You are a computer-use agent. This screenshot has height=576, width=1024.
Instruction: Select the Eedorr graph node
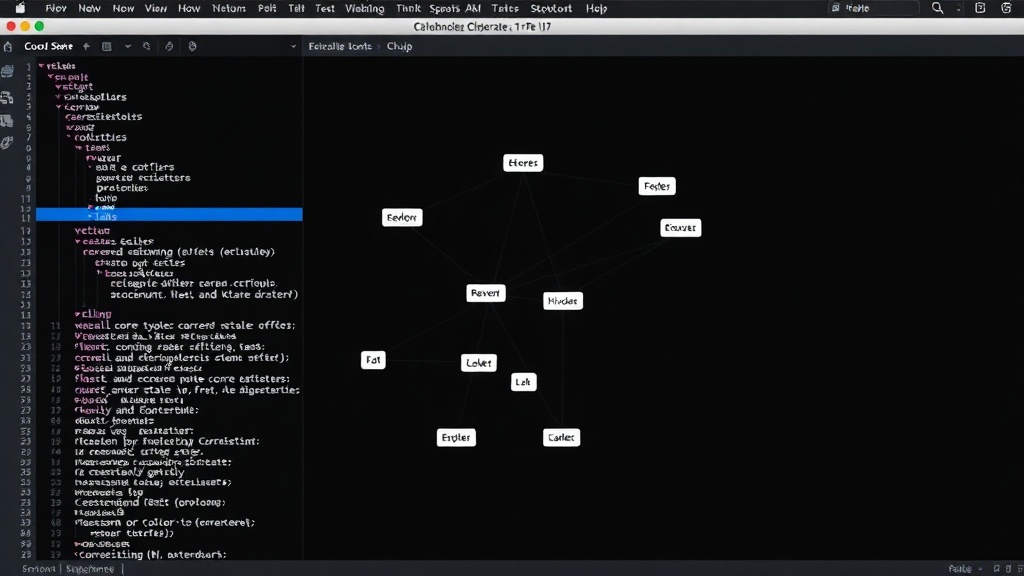point(402,217)
